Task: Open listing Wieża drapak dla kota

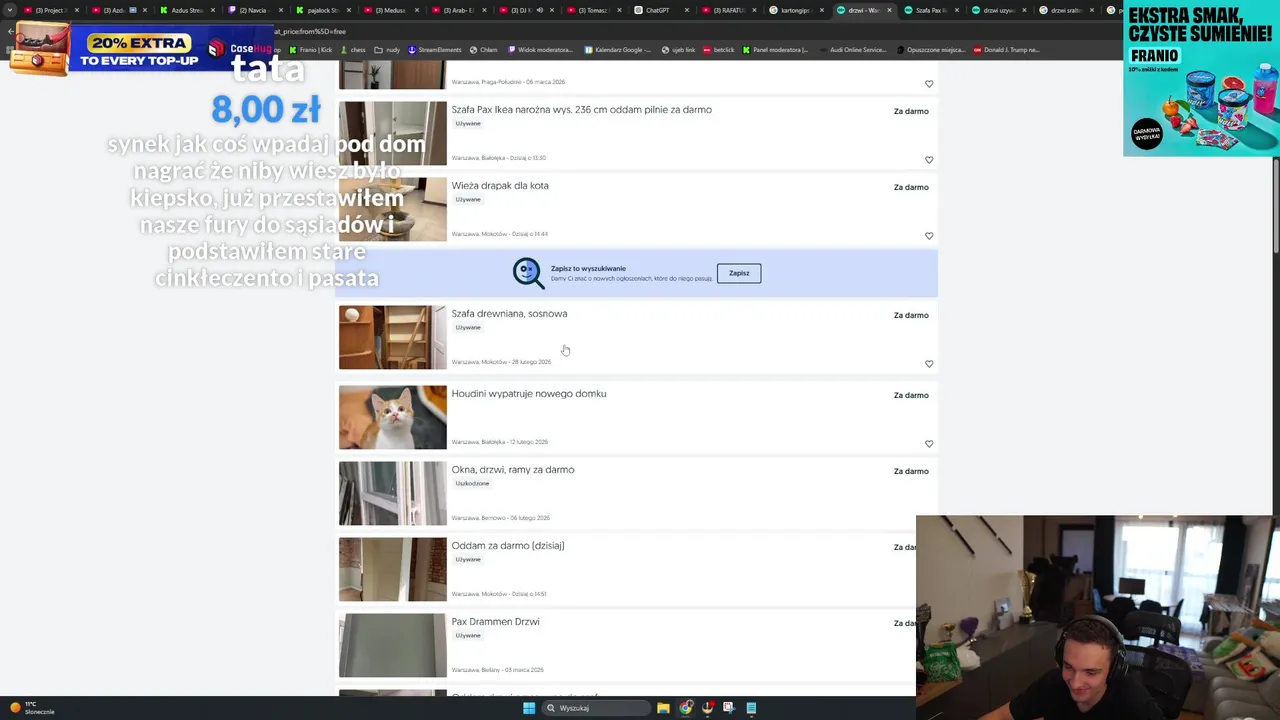Action: (500, 186)
